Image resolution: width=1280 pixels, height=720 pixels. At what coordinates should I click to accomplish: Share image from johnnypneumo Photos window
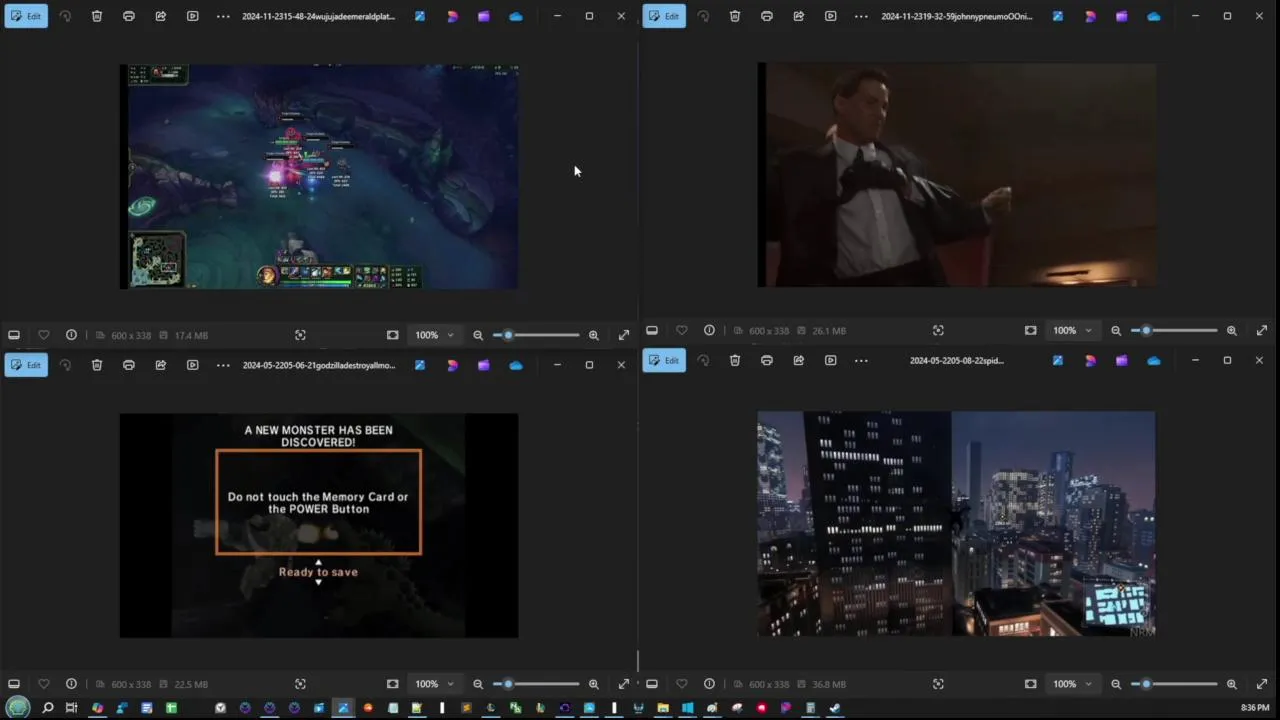pyautogui.click(x=799, y=16)
